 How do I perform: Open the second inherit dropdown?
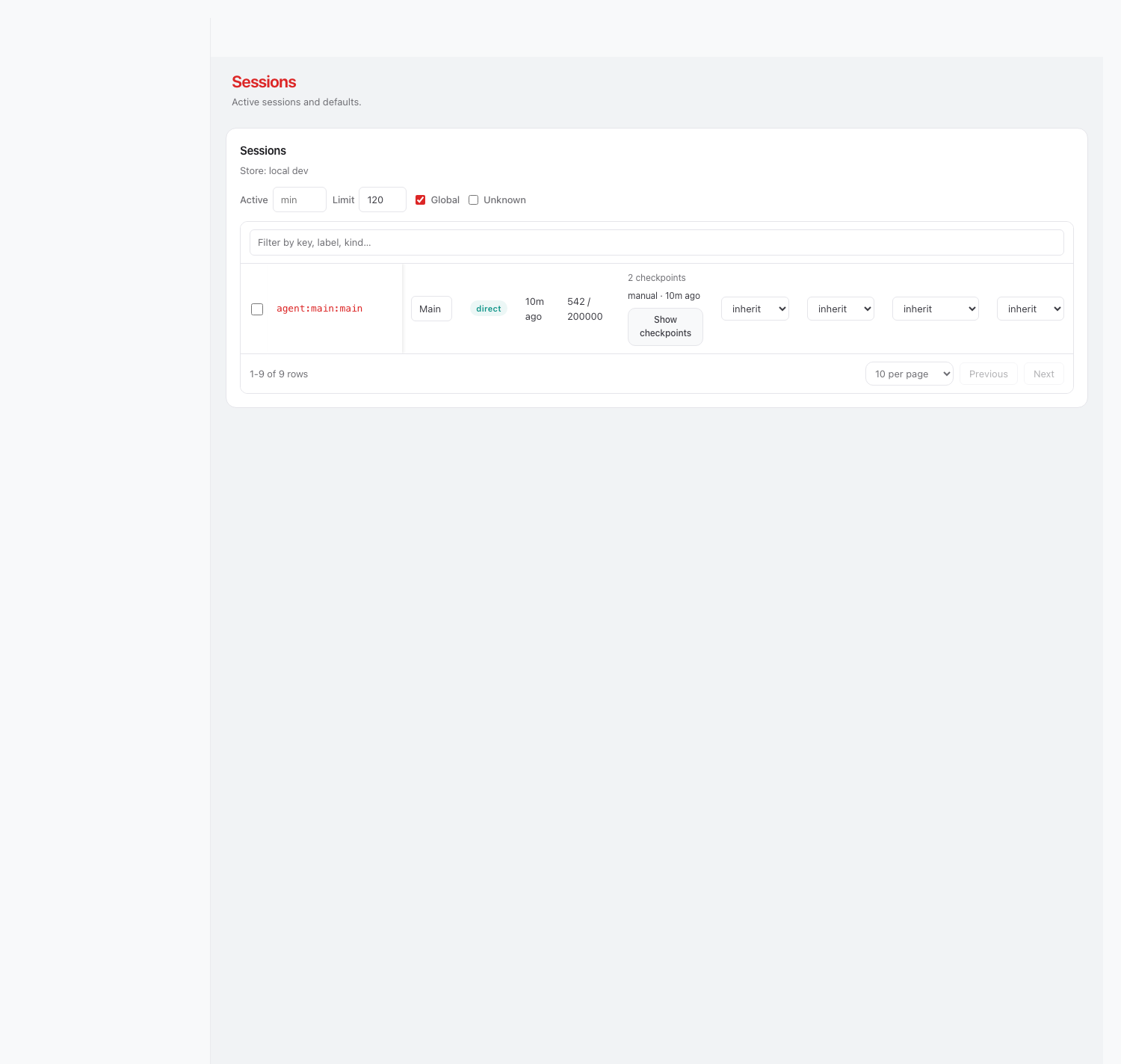[x=841, y=309]
